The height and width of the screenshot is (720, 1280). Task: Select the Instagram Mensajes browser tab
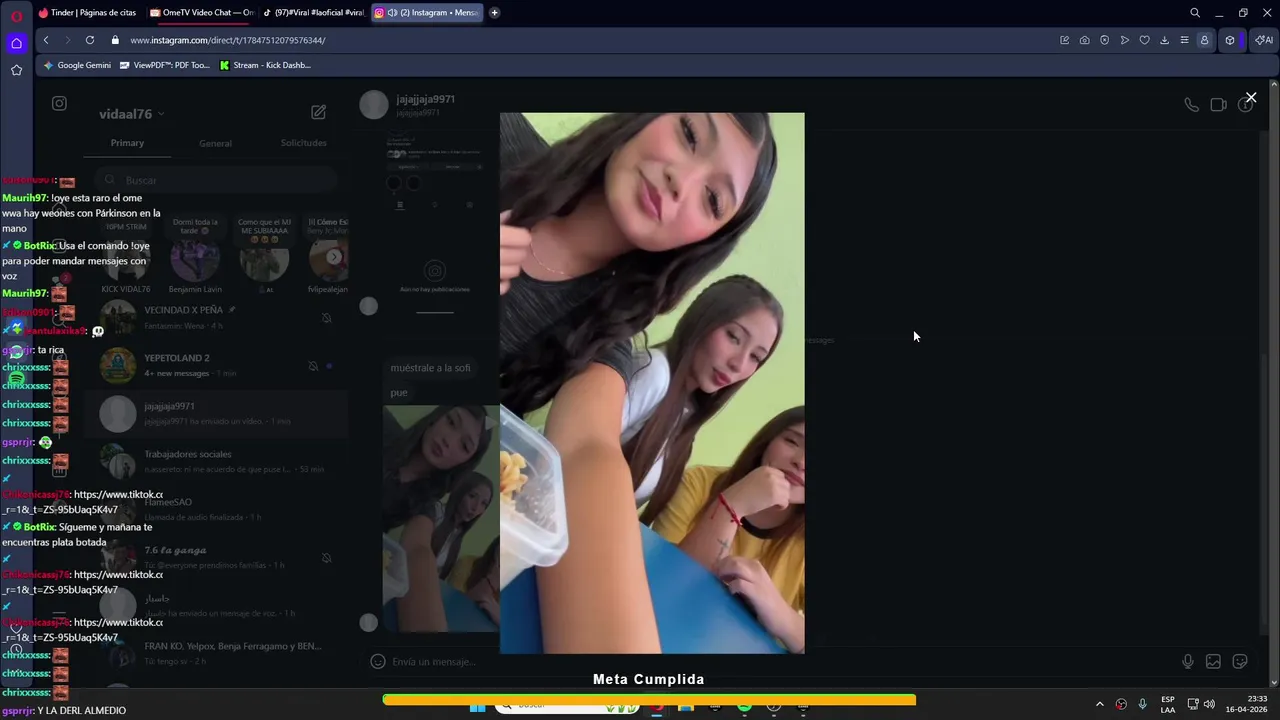(x=426, y=13)
